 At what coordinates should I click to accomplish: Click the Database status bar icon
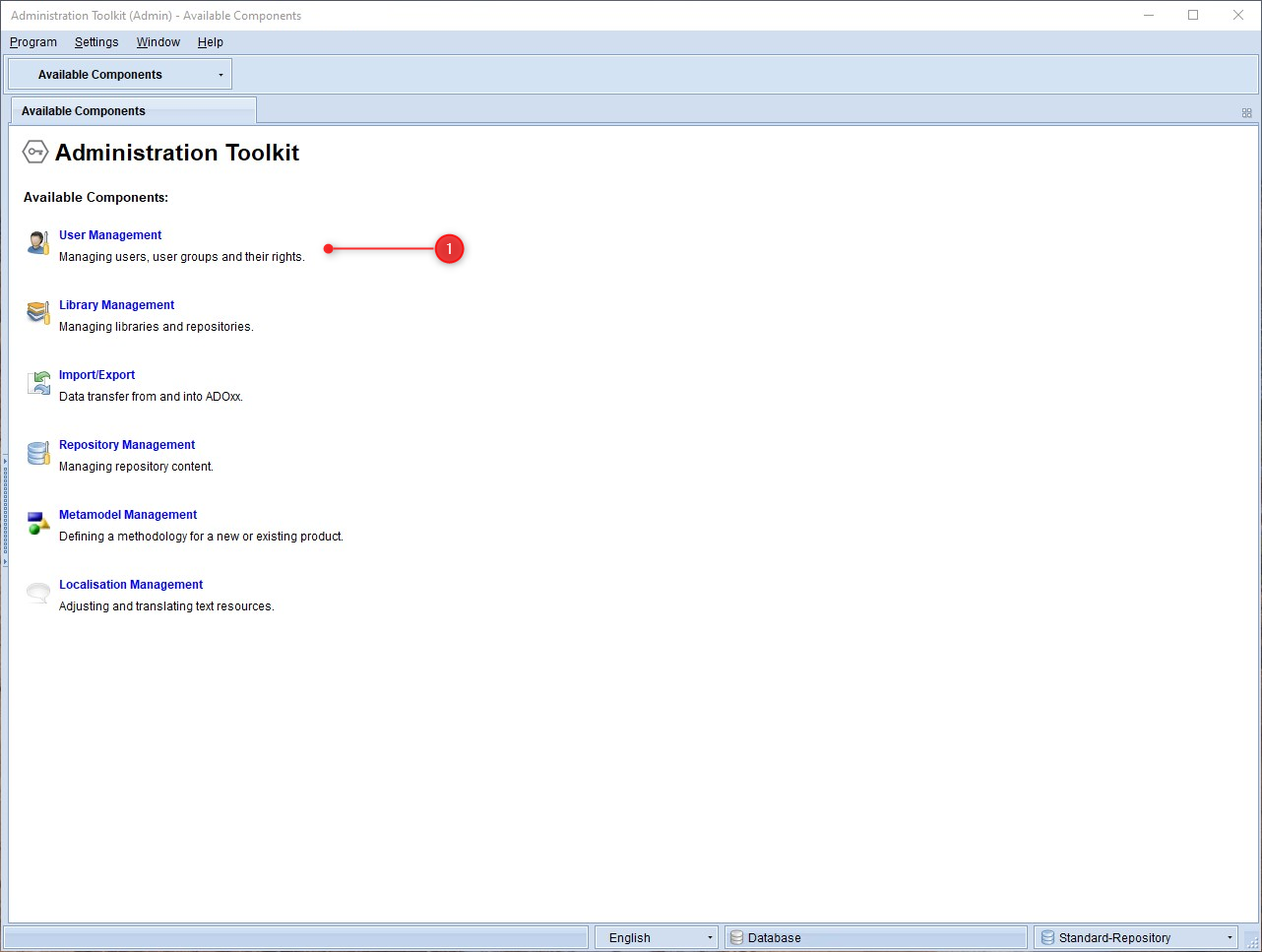tap(736, 937)
